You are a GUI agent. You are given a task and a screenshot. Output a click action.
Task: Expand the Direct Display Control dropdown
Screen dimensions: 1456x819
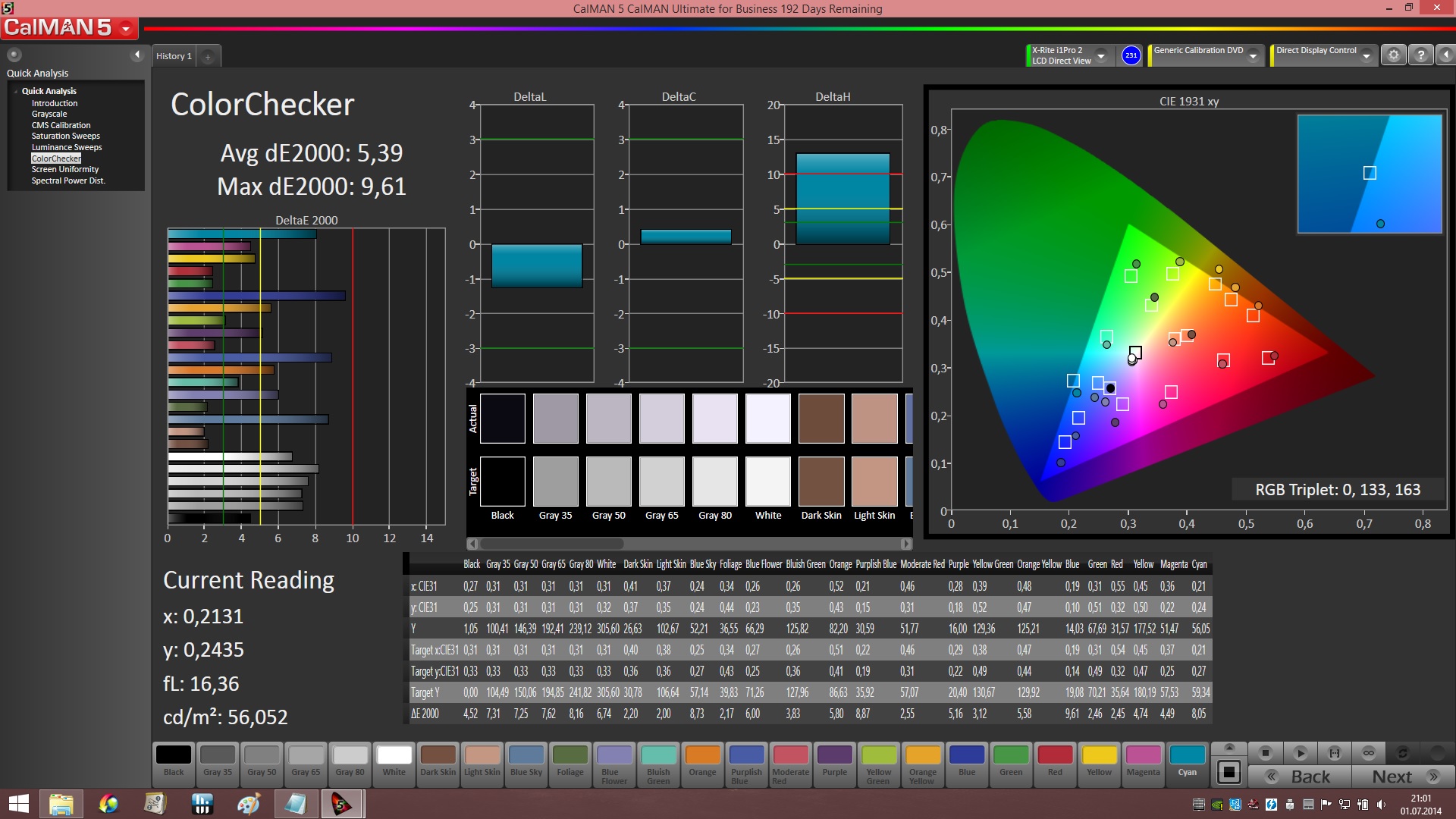tap(1366, 55)
